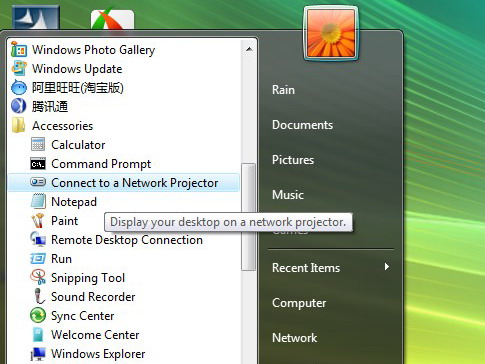Click the Accessories folder icon
485x364 pixels.
pyautogui.click(x=19, y=126)
